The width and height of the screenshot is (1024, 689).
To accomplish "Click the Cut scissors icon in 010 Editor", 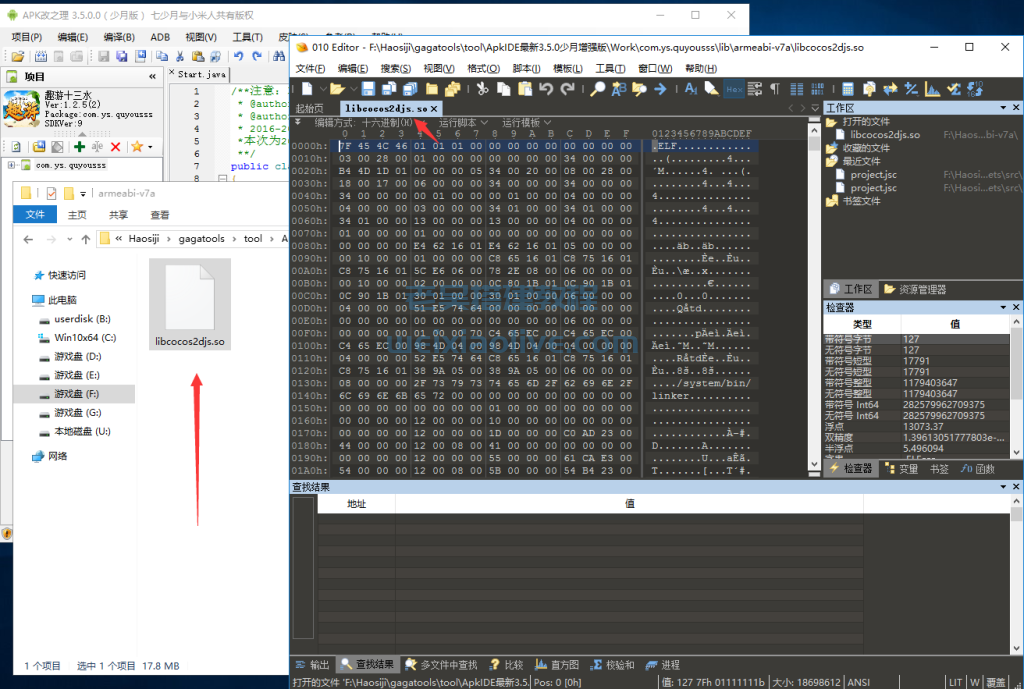I will [x=481, y=89].
